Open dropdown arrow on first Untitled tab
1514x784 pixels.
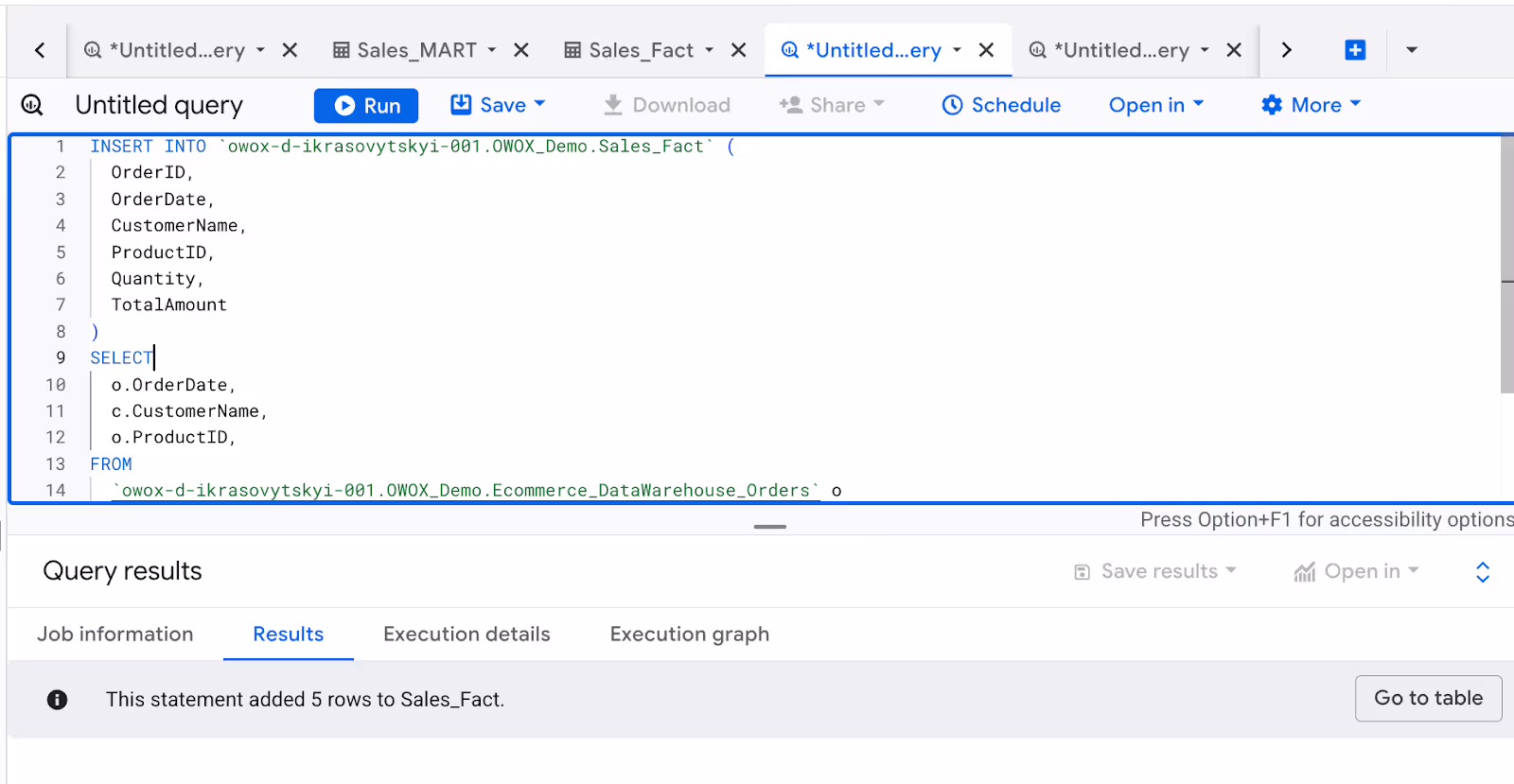point(260,50)
